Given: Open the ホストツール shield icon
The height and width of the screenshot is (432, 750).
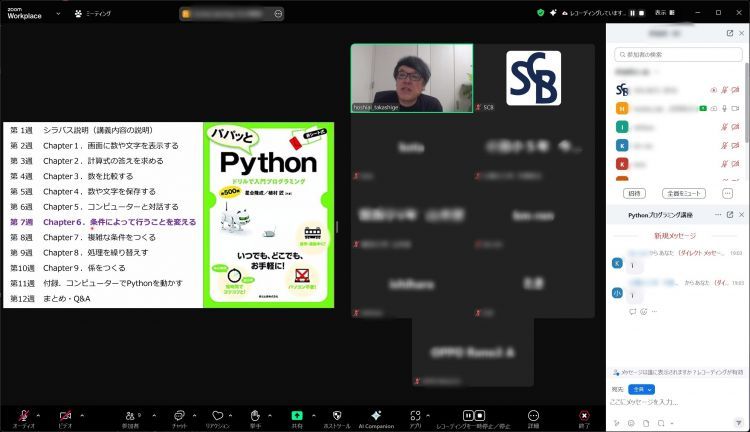Looking at the screenshot, I should [x=336, y=415].
